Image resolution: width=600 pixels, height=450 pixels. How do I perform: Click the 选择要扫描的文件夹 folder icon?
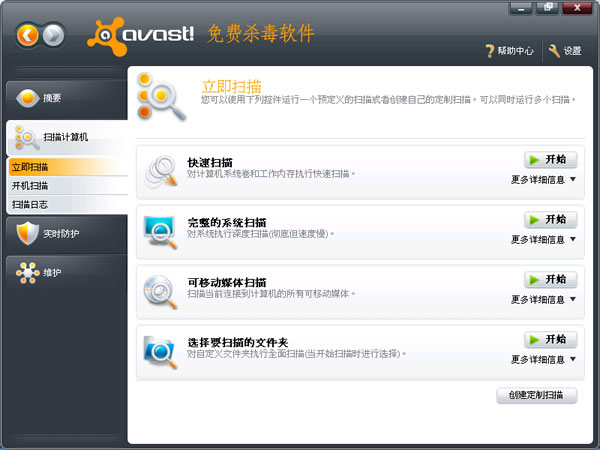[x=160, y=349]
